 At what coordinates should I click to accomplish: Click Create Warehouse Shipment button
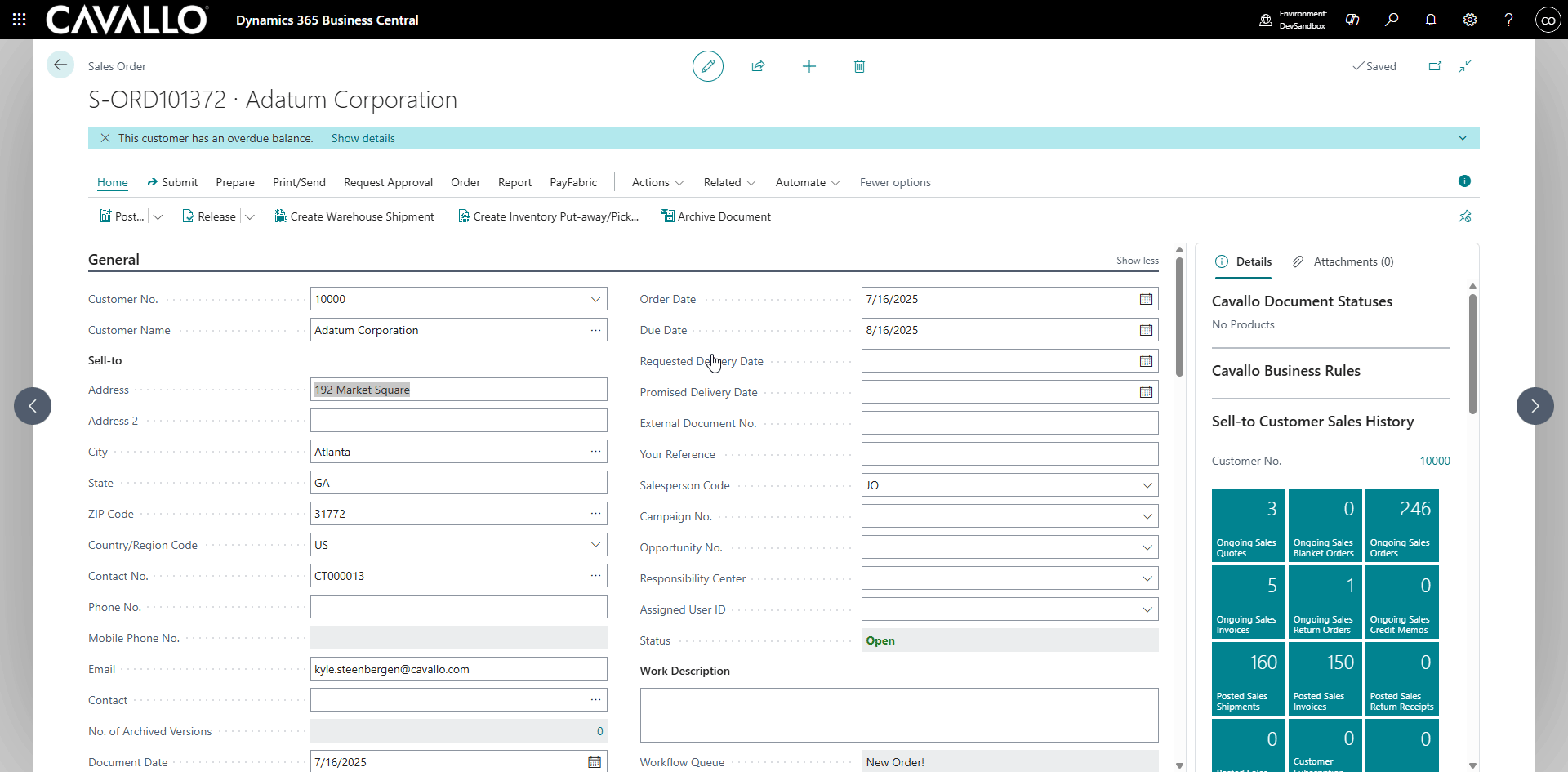point(354,216)
